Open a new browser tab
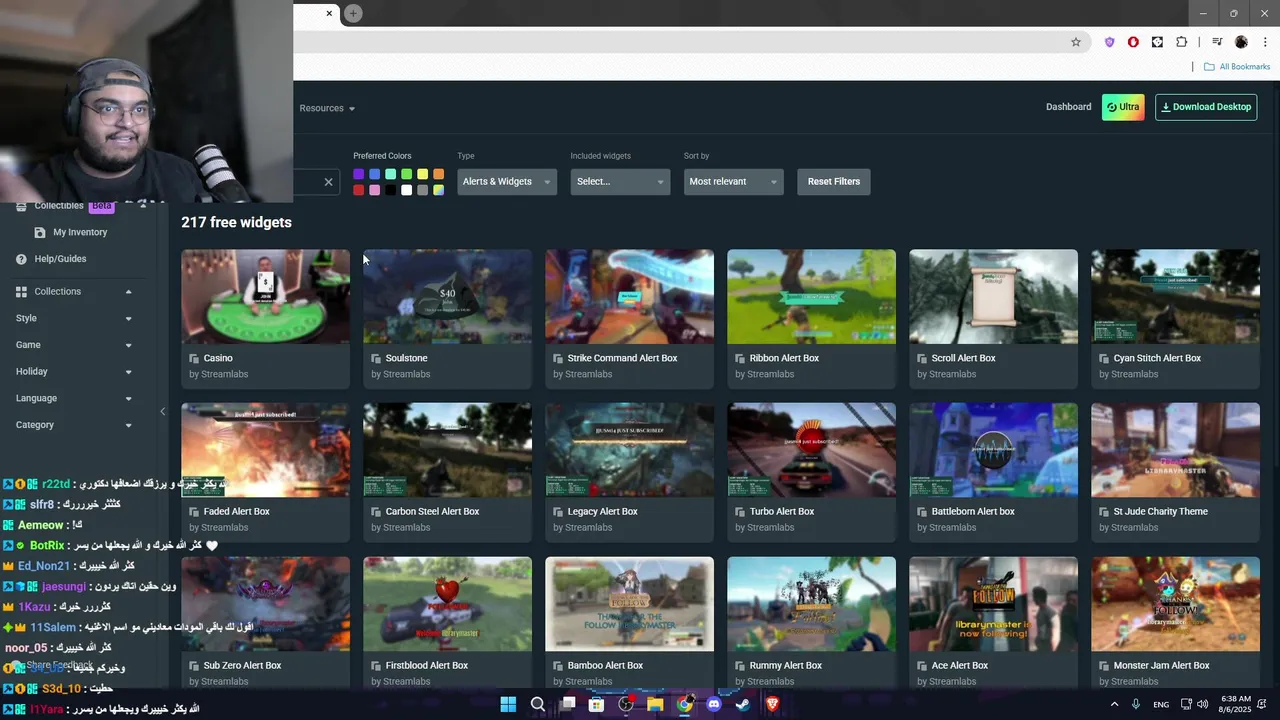The width and height of the screenshot is (1280, 720). coord(353,13)
